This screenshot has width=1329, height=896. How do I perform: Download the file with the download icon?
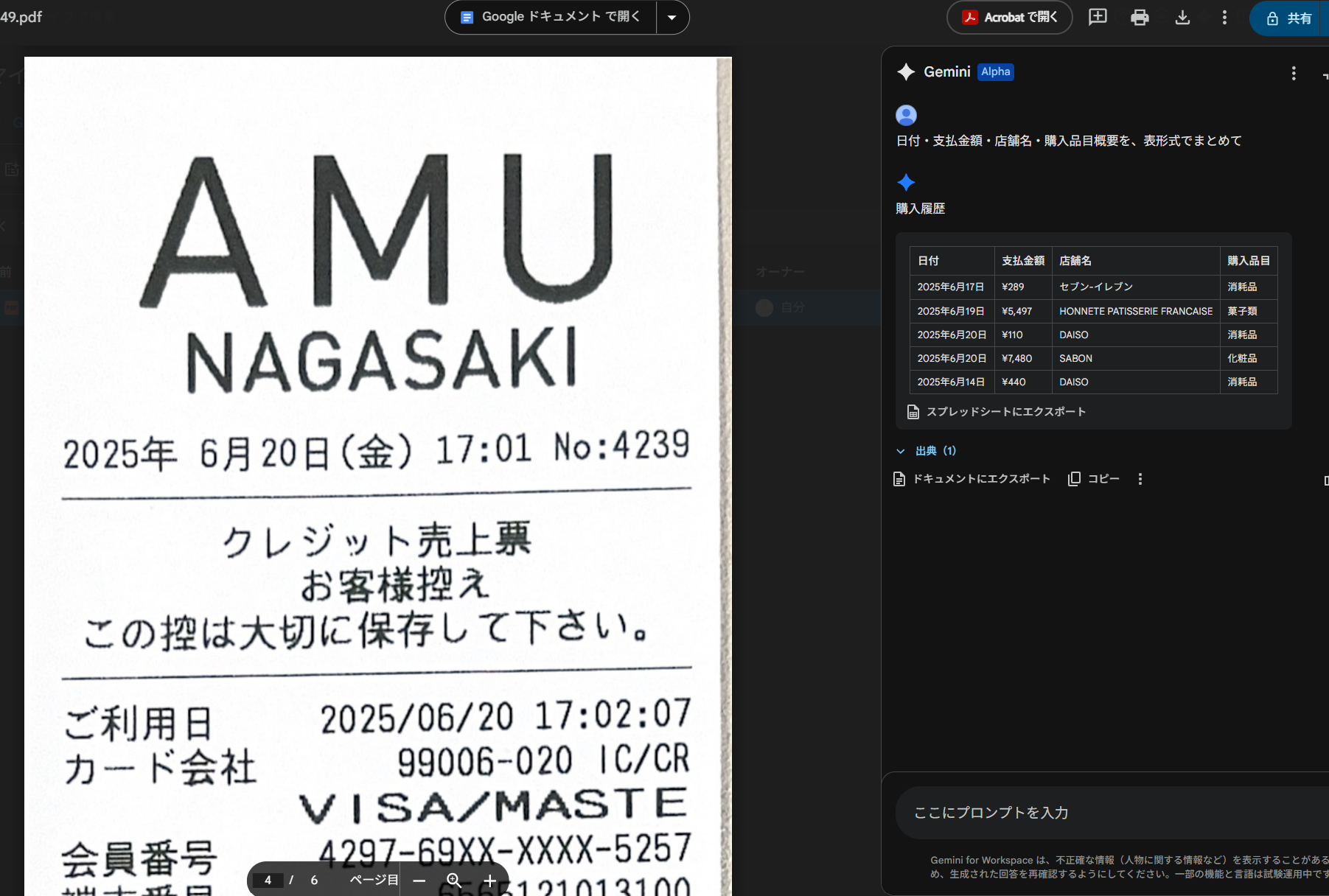pyautogui.click(x=1182, y=17)
